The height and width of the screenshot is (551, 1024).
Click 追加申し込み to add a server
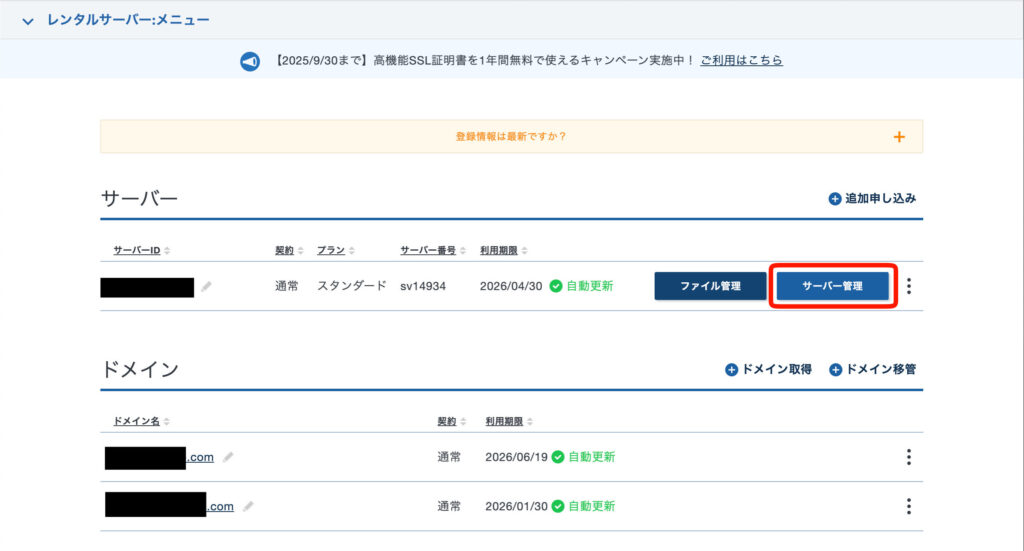(872, 198)
